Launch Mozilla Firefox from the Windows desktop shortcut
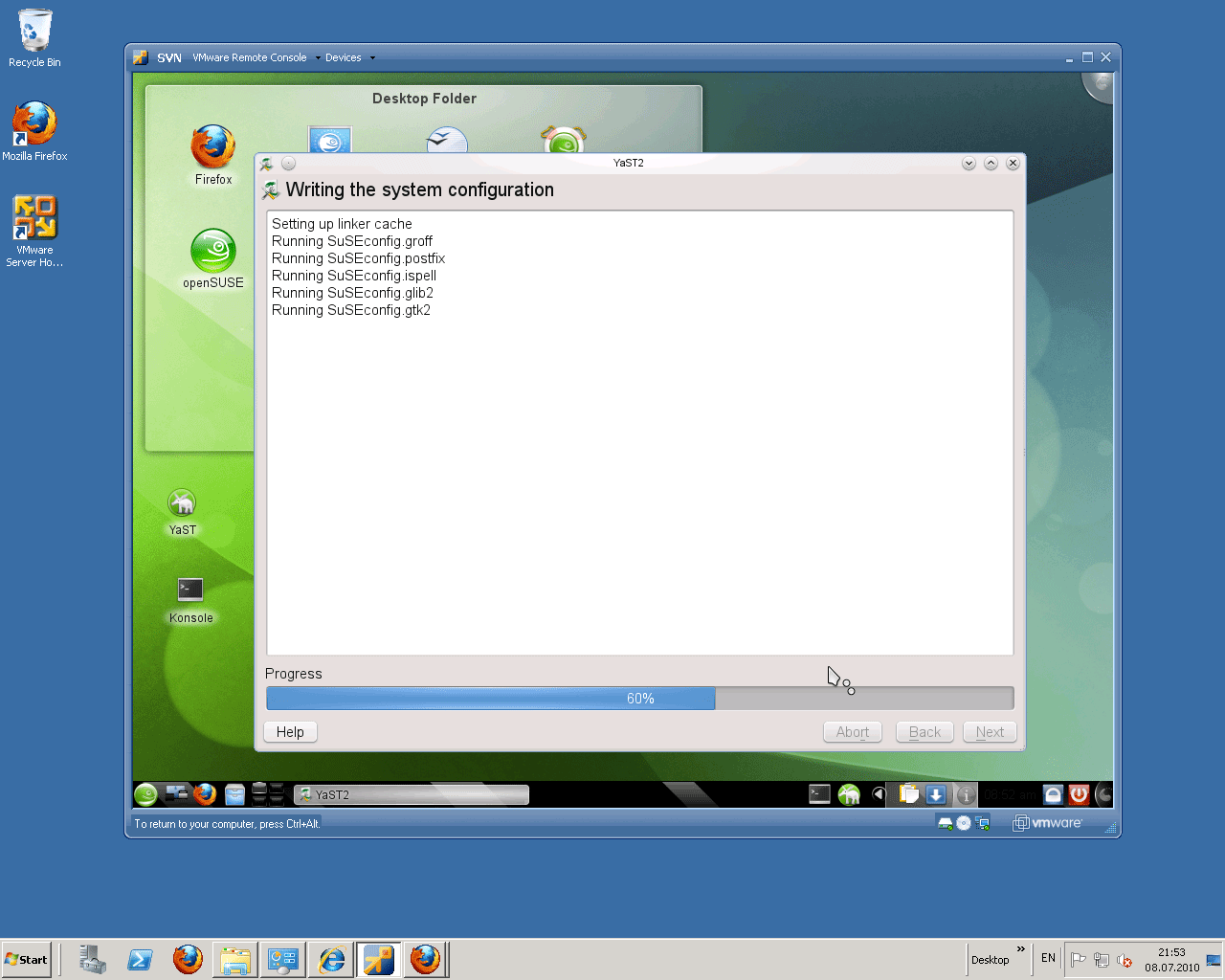 pos(34,131)
